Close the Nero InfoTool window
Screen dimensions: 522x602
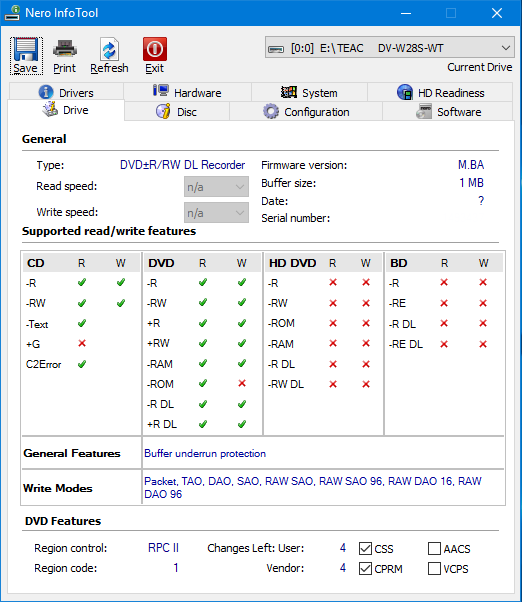497,13
